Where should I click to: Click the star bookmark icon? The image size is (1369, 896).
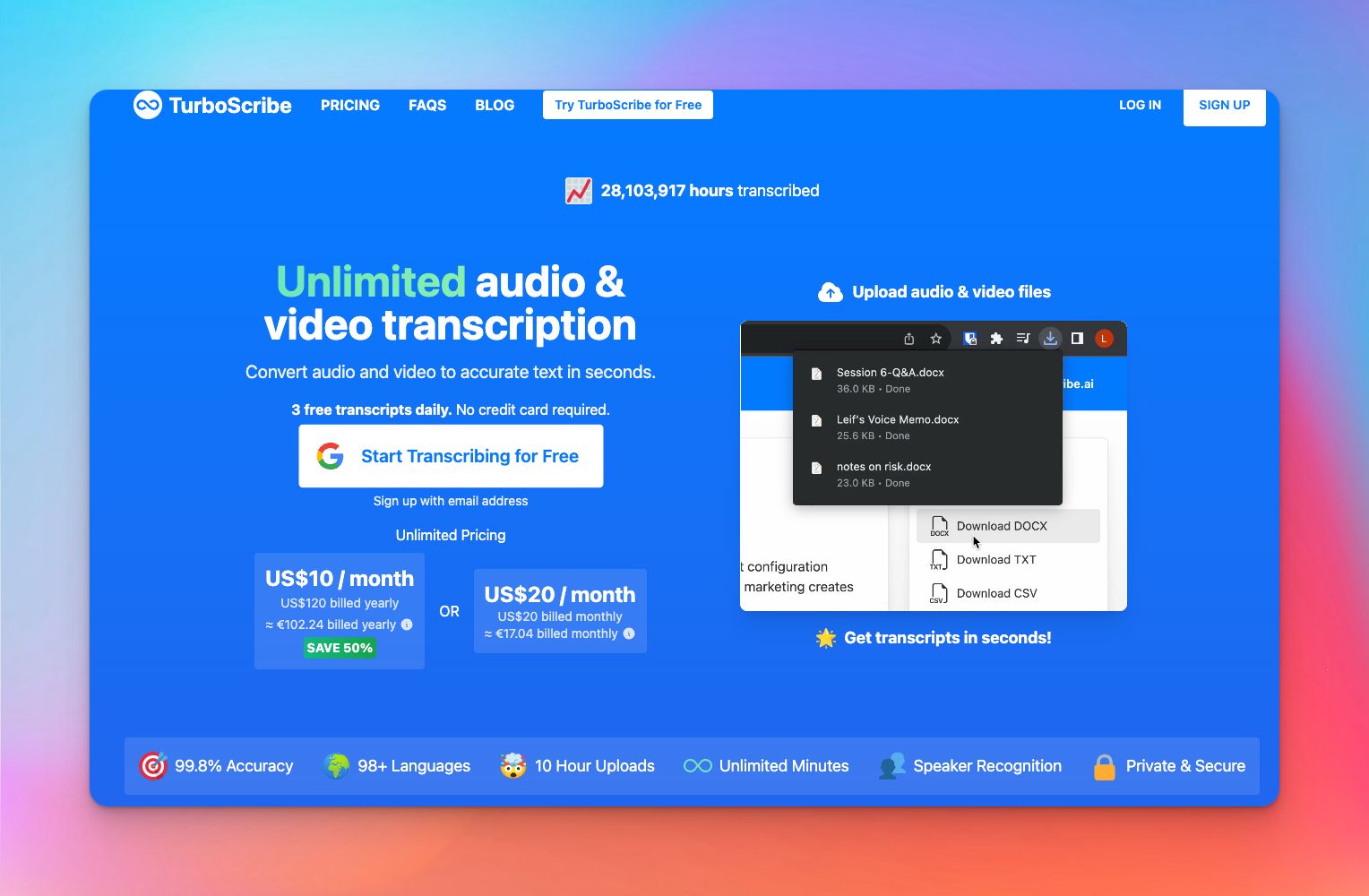[x=935, y=338]
